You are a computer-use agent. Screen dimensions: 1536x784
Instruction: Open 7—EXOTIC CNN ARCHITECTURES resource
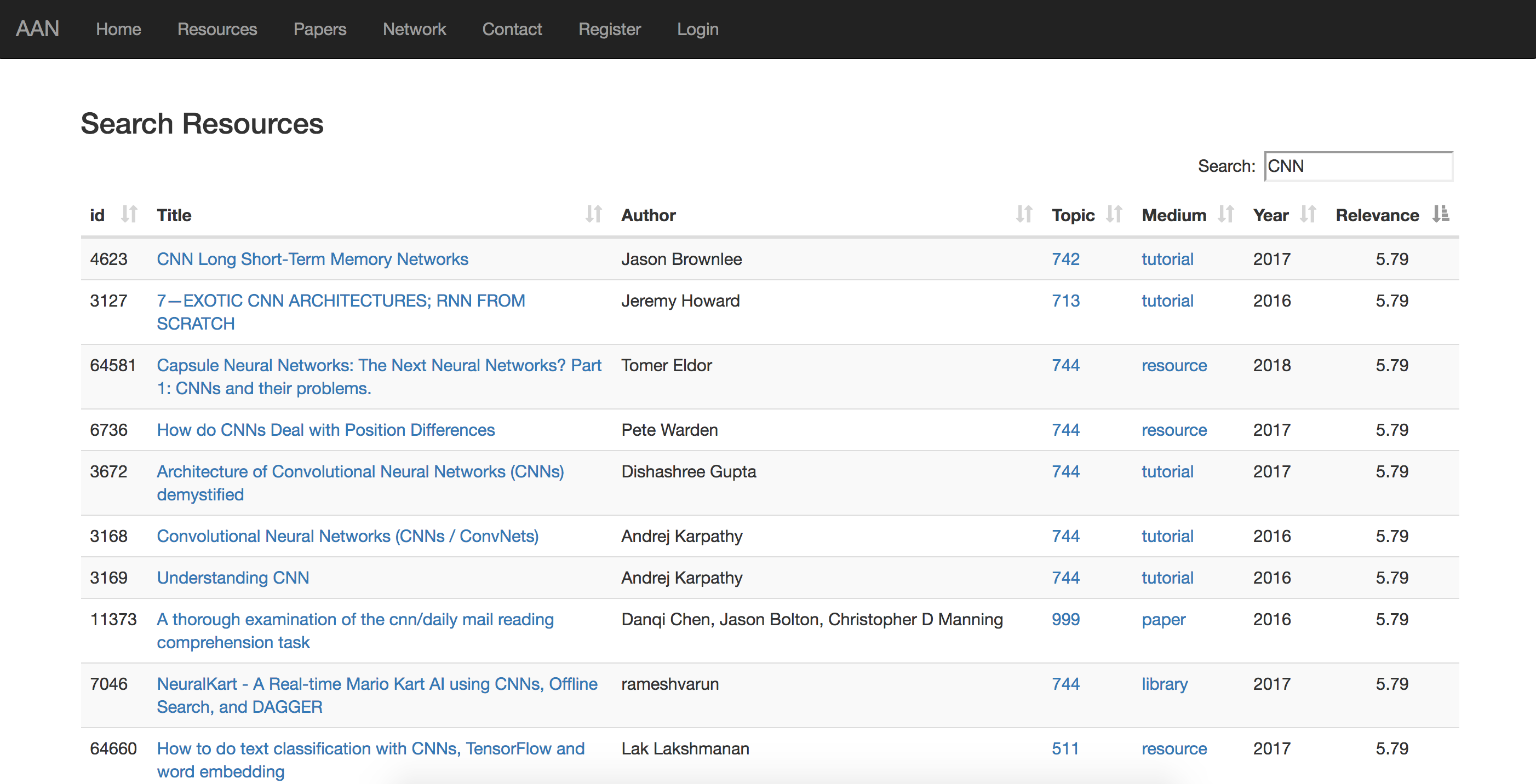tap(341, 312)
